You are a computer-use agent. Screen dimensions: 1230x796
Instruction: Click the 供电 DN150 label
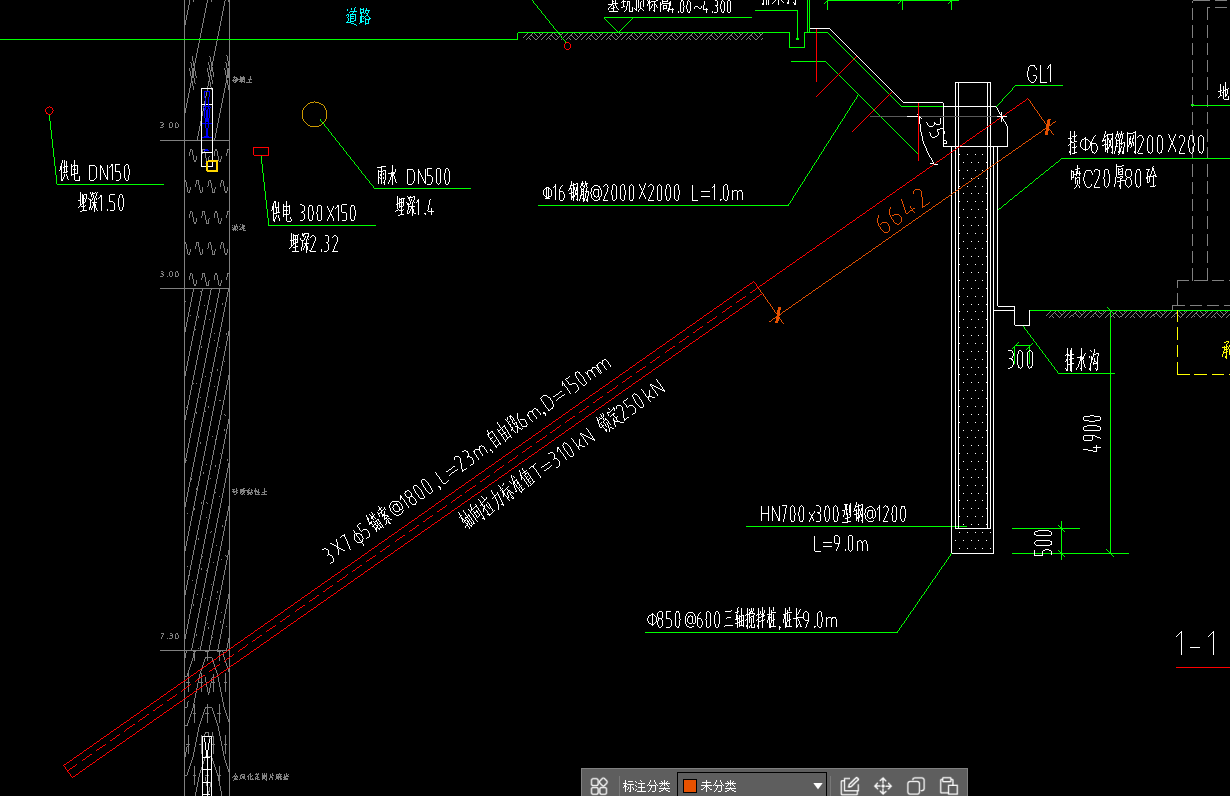(x=94, y=173)
